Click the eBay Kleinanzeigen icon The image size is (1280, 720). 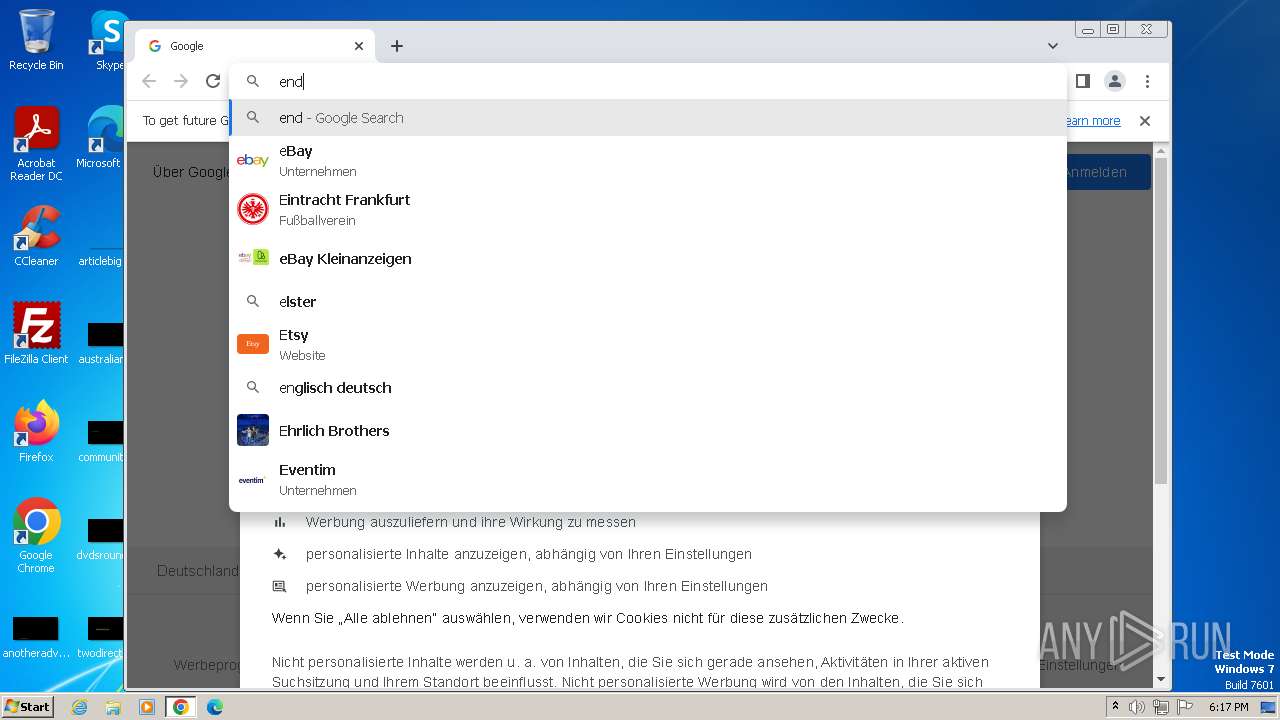tap(253, 258)
